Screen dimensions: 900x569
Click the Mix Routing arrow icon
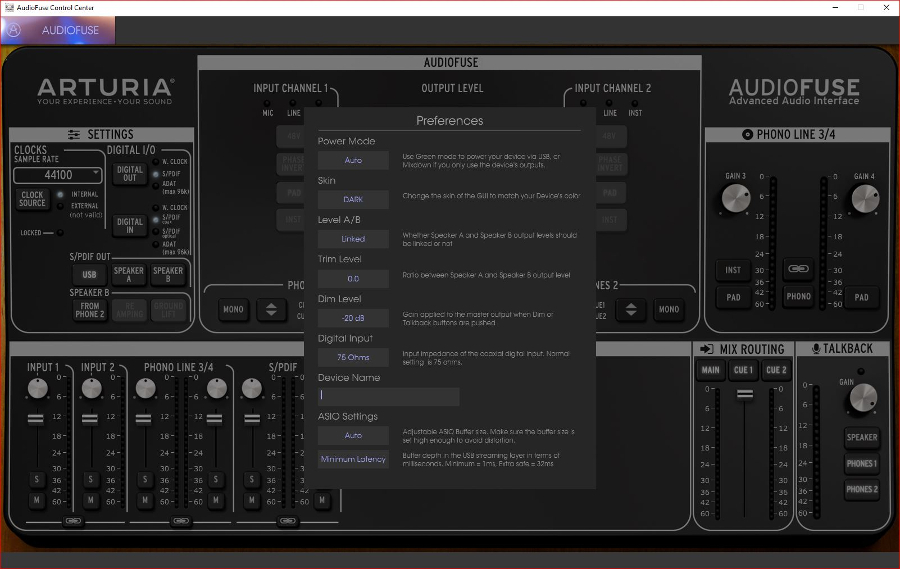tap(707, 349)
